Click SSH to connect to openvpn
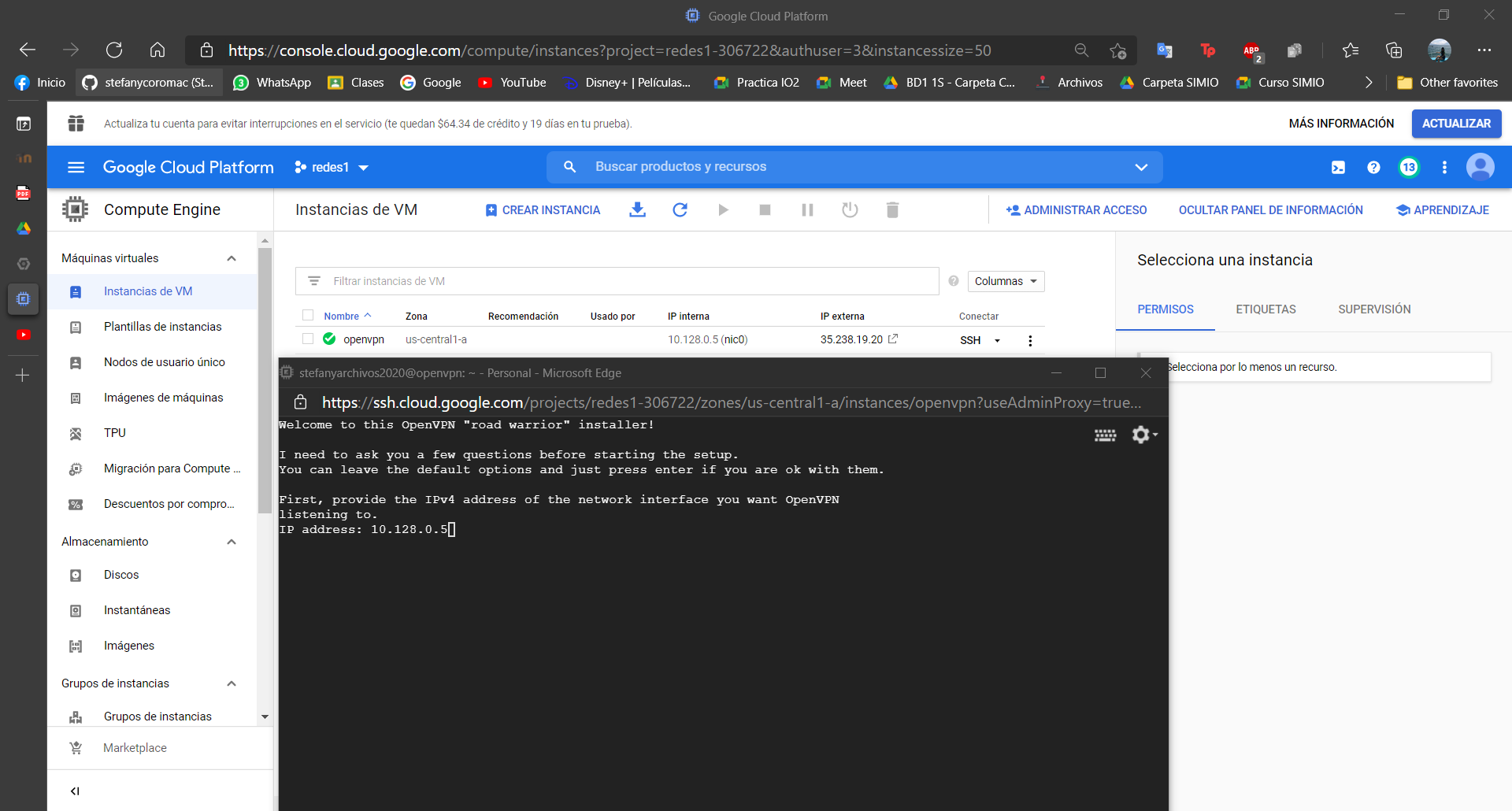This screenshot has width=1512, height=811. (970, 340)
